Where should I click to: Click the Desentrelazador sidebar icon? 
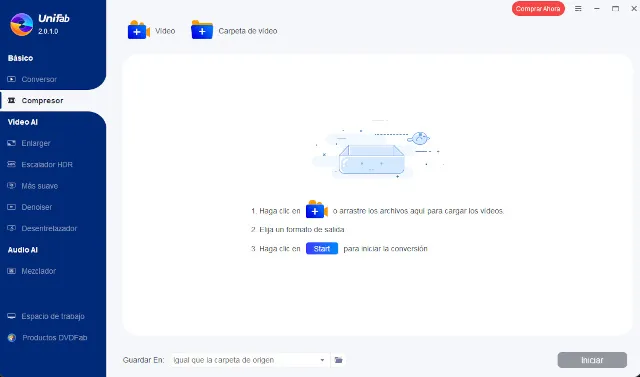(x=11, y=228)
